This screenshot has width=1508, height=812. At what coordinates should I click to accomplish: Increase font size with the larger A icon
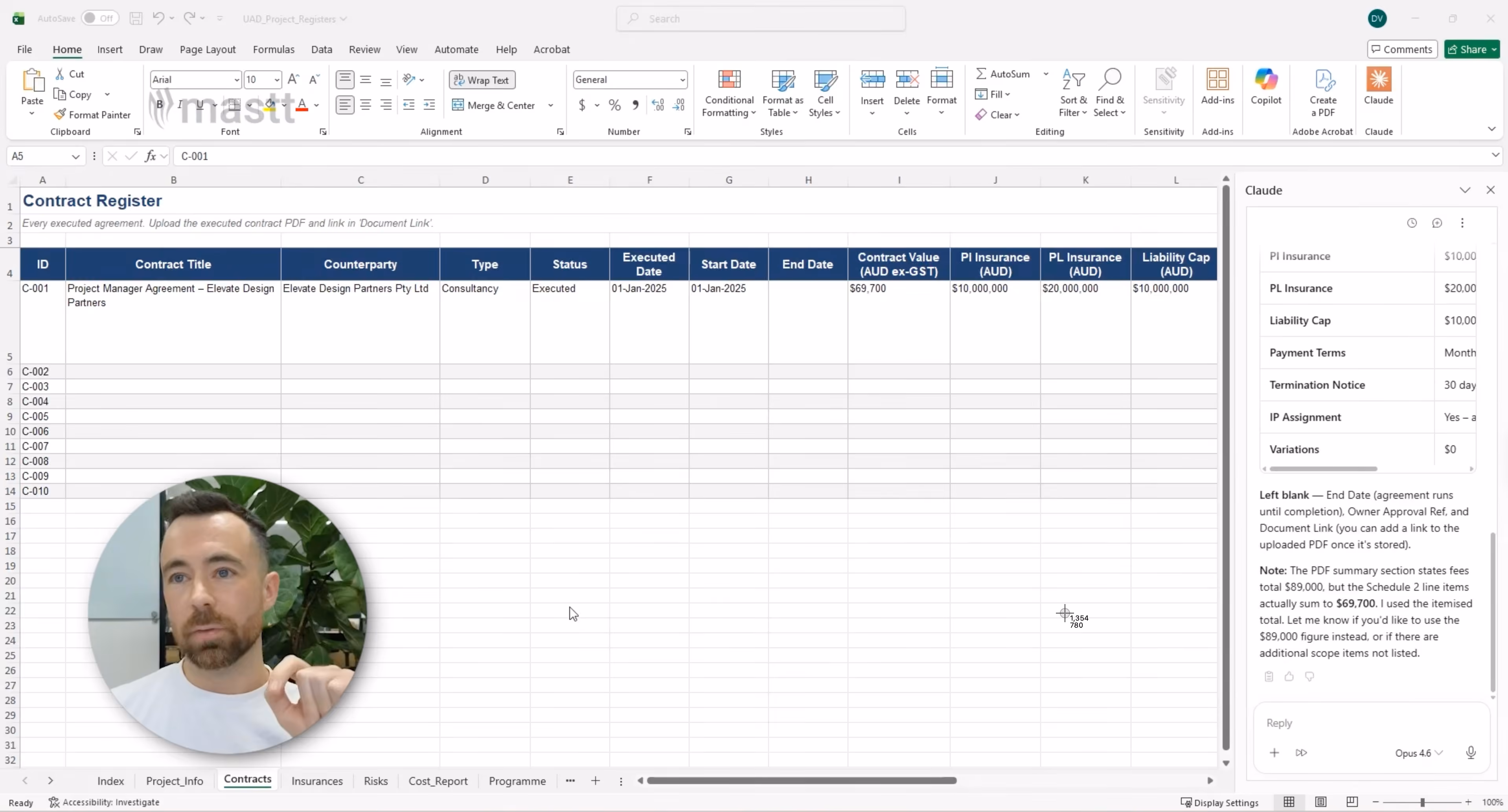pyautogui.click(x=293, y=80)
